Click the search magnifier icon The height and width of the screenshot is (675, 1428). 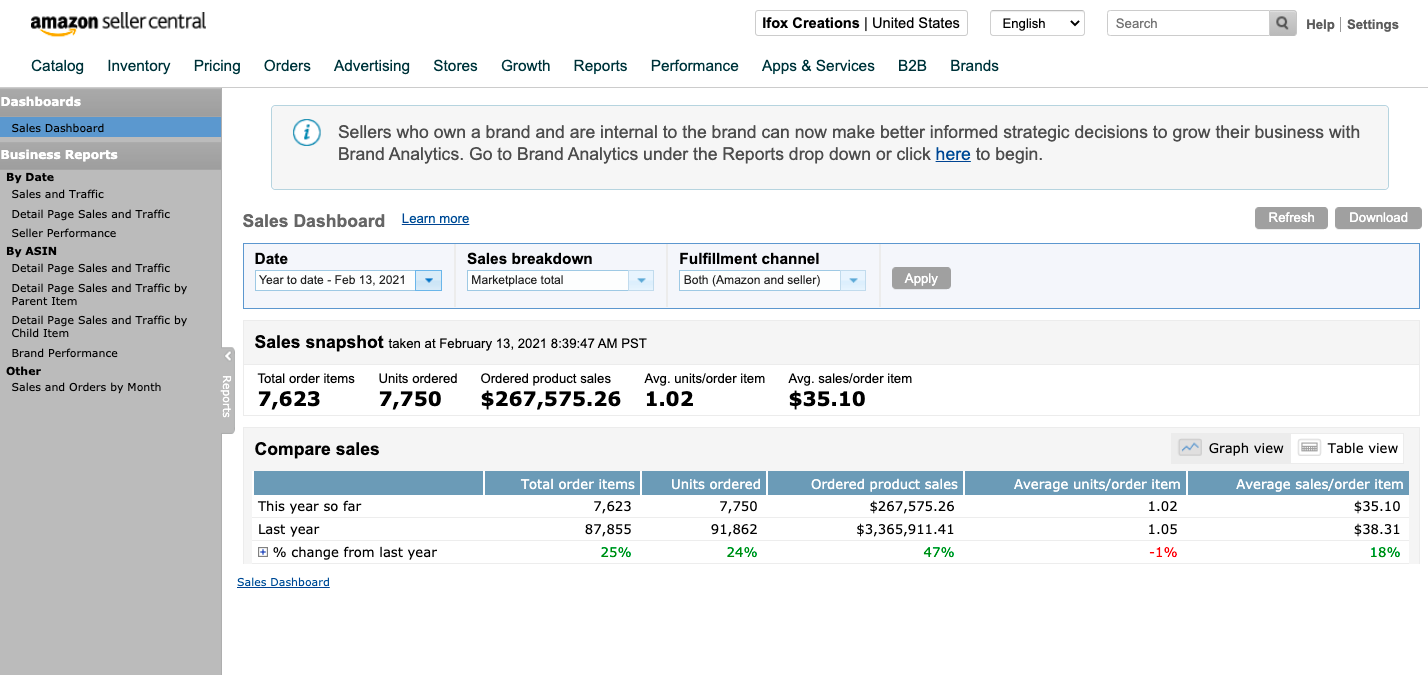click(x=1282, y=24)
